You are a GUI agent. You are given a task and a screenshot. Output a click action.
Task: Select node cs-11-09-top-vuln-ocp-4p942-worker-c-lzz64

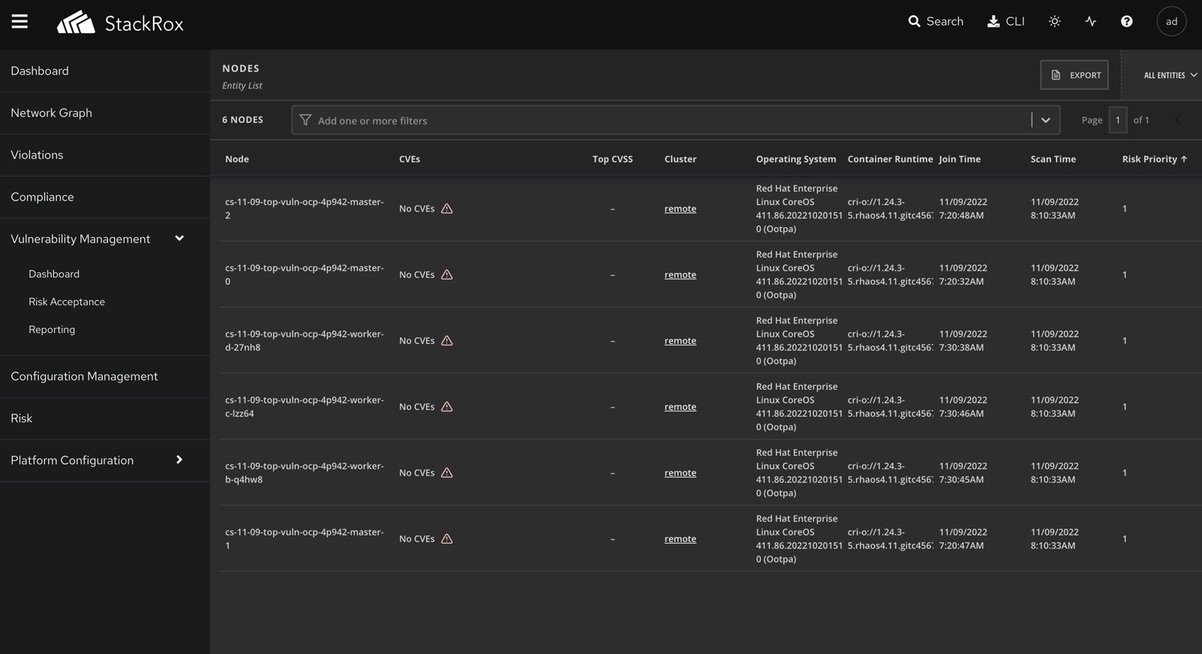click(304, 407)
